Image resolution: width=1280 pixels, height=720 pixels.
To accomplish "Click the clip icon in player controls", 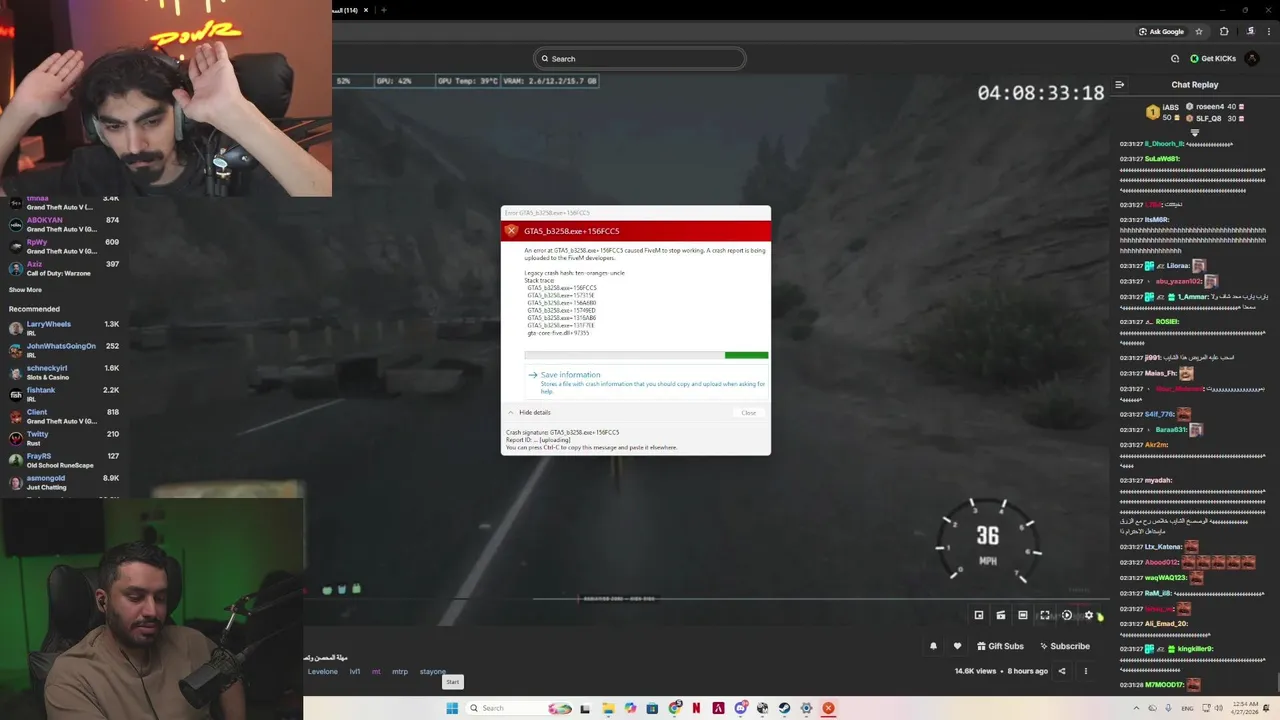I will pos(1001,615).
